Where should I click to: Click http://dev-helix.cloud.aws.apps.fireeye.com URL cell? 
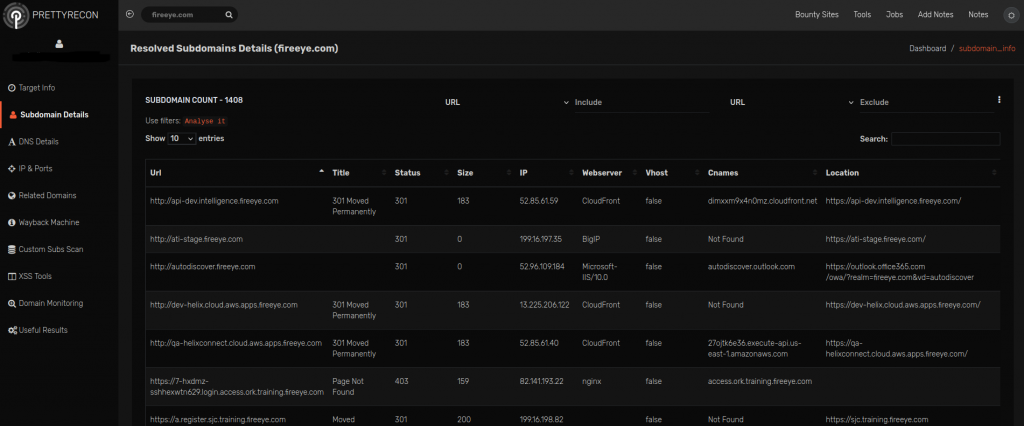(x=224, y=304)
